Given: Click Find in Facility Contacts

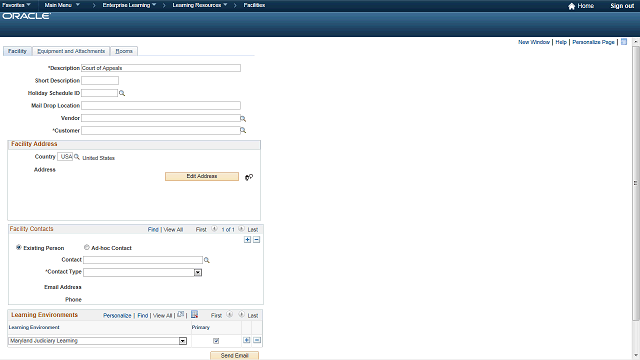Looking at the screenshot, I should [153, 230].
